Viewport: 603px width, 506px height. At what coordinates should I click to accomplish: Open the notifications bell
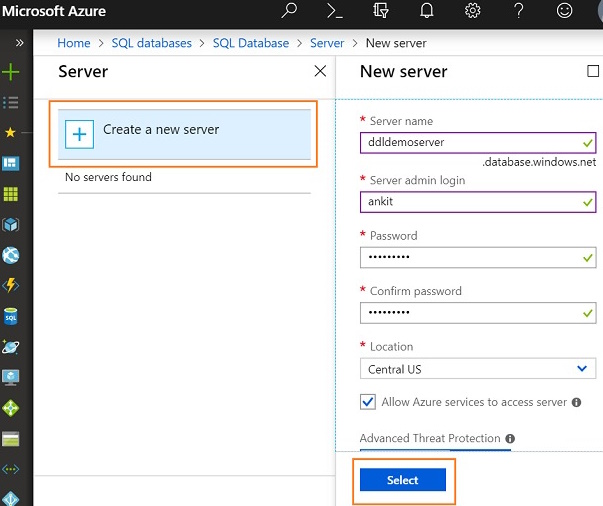point(426,10)
